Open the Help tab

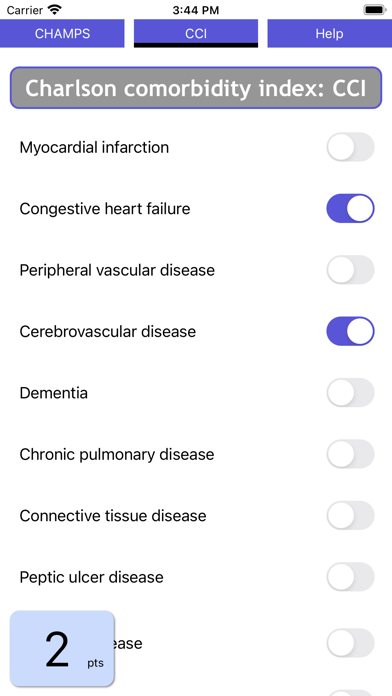point(329,33)
